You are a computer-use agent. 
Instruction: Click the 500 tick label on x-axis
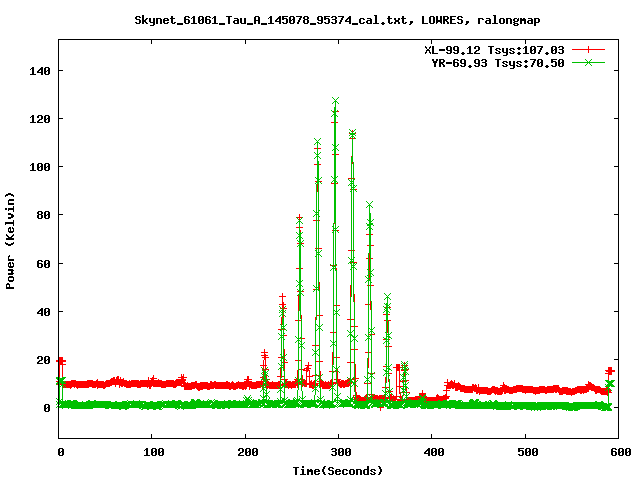(524, 453)
